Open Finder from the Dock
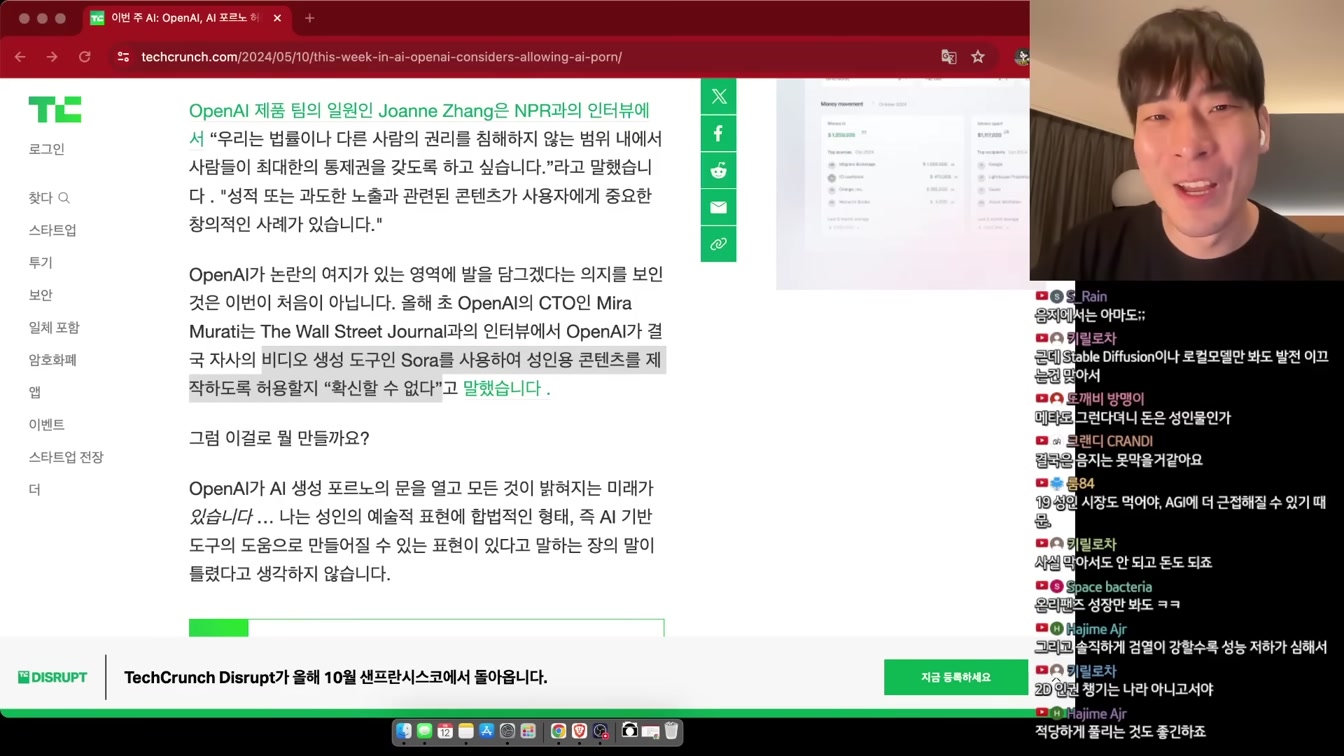The height and width of the screenshot is (756, 1344). click(x=404, y=731)
